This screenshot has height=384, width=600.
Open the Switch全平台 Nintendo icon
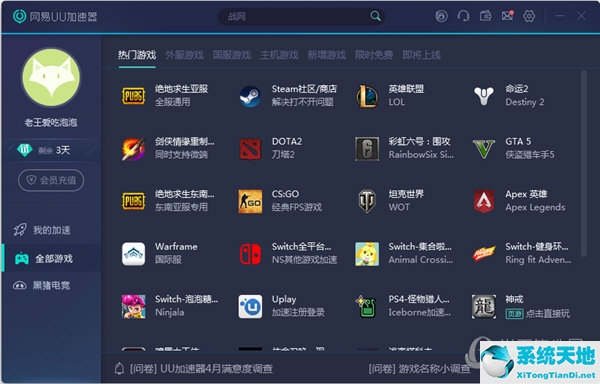[x=250, y=254]
